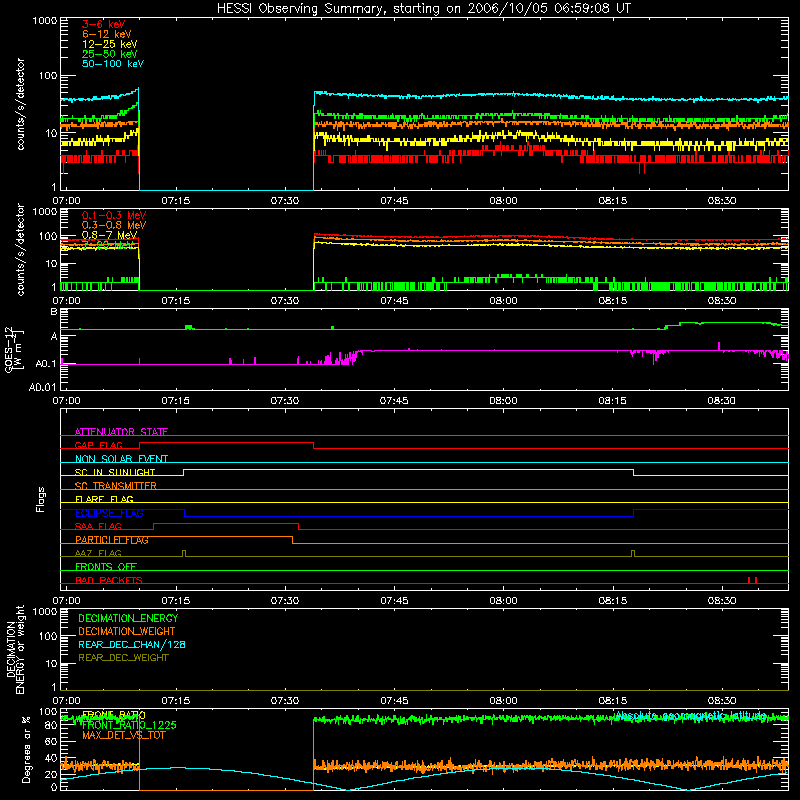
Task: Select the B level GOES axis tick
Action: coord(54,312)
